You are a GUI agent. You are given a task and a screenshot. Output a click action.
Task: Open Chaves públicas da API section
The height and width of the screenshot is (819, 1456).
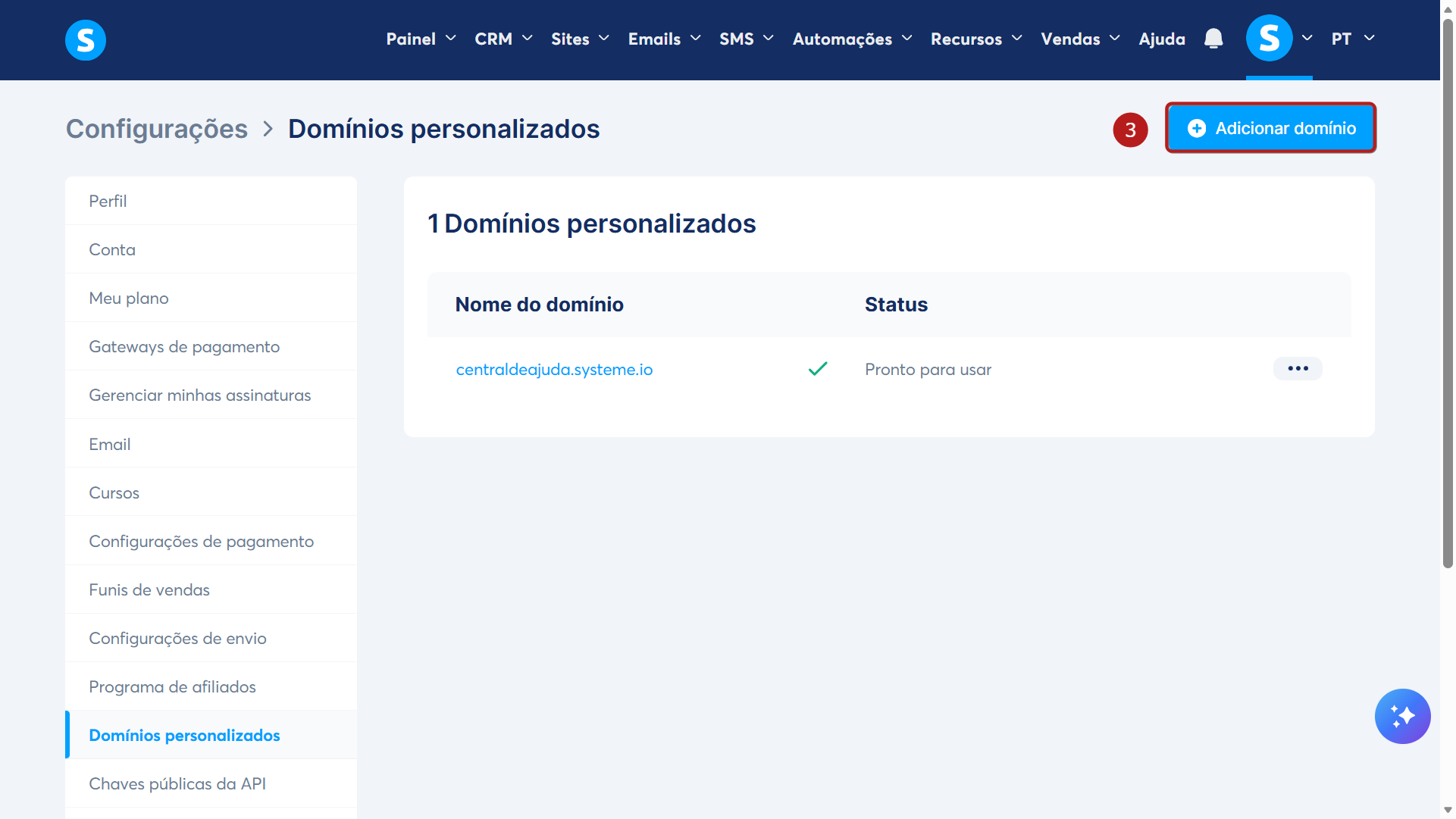(177, 784)
